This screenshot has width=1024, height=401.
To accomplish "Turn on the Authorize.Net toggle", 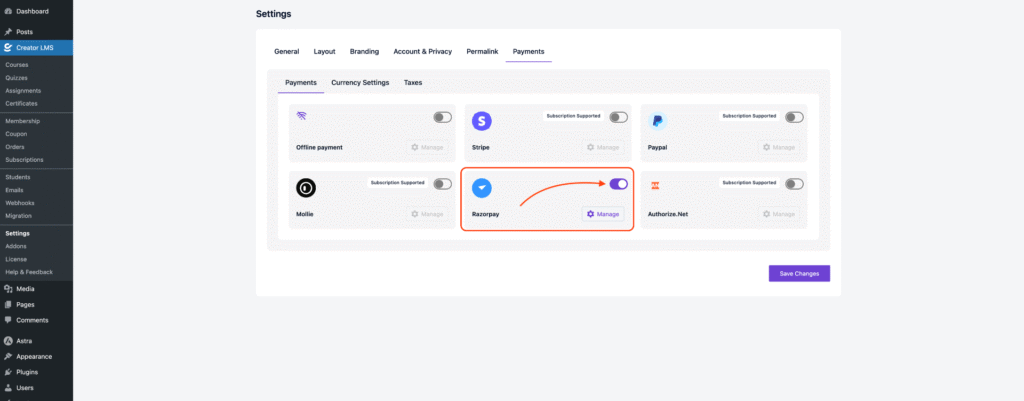I will (x=795, y=184).
